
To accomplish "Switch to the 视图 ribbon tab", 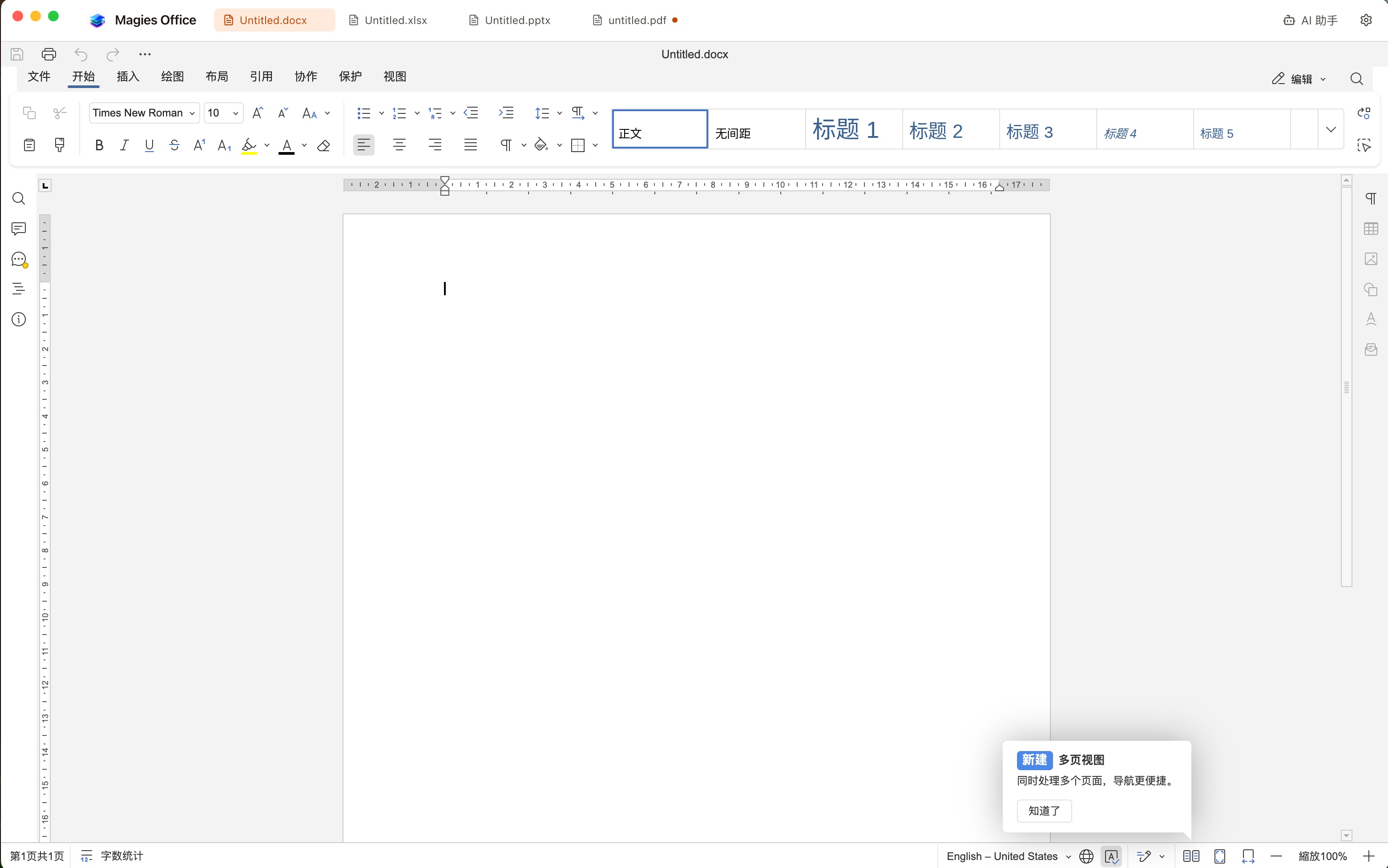I will coord(395,76).
